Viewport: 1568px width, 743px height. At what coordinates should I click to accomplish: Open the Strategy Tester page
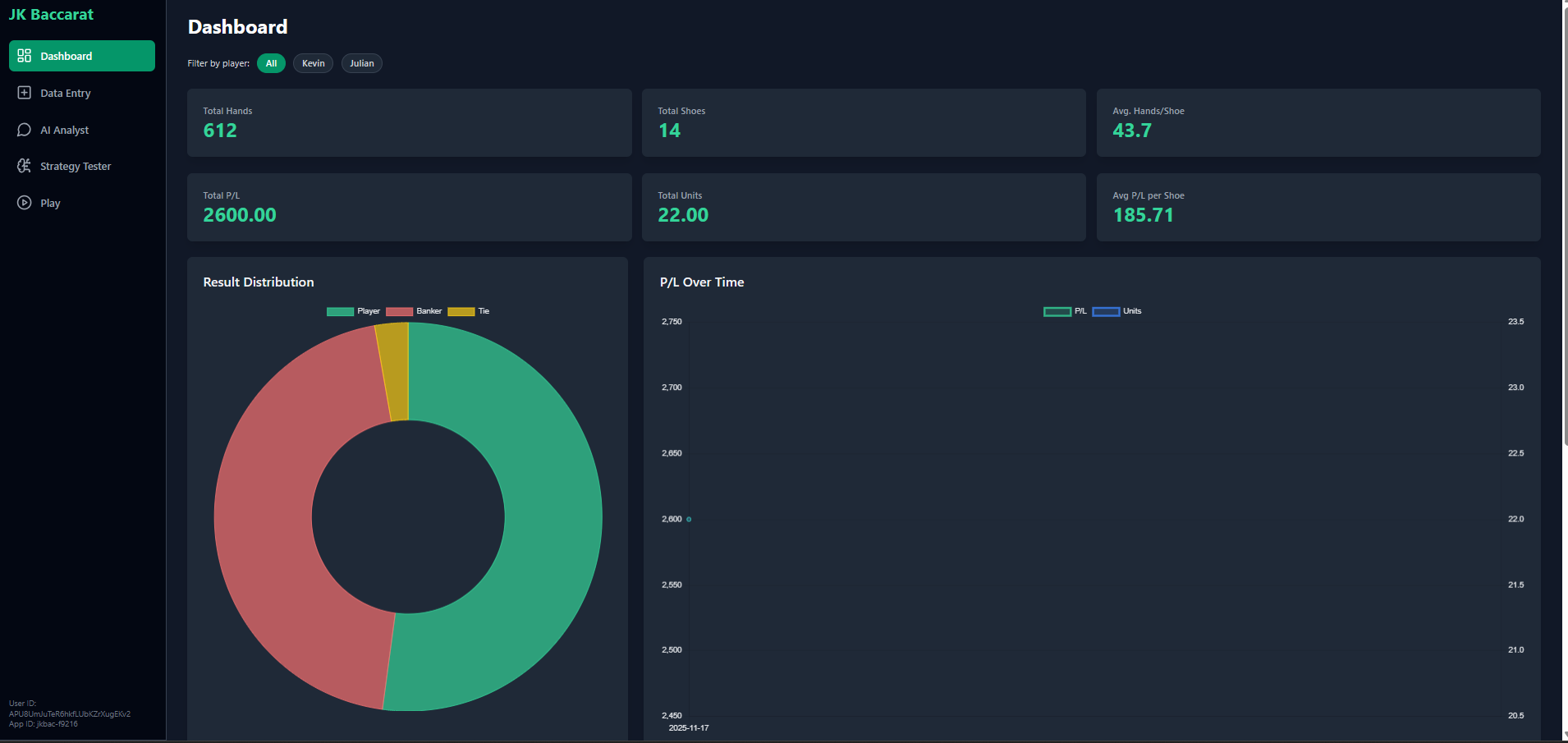point(76,165)
